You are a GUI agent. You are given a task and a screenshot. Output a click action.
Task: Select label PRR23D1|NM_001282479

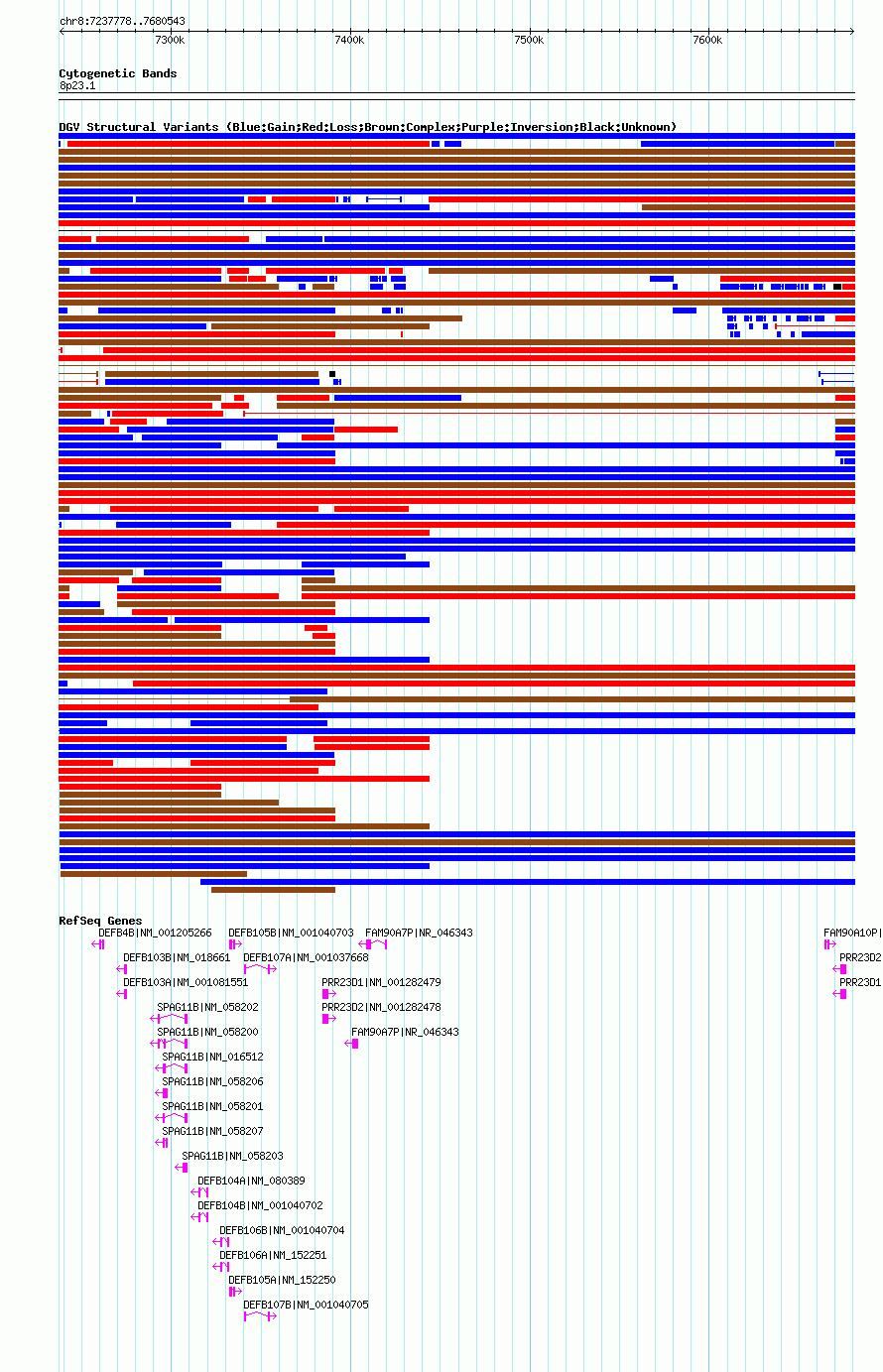click(x=381, y=982)
